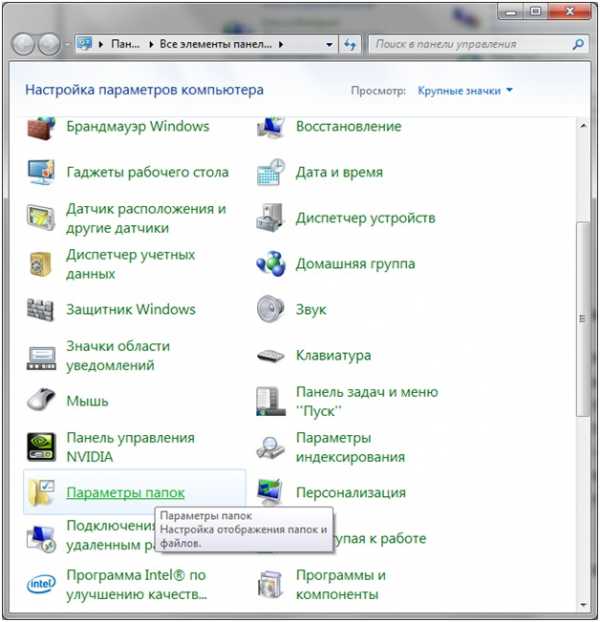Screen dimensions: 600x622
Task: Expand the Крупные значки view dropdown
Action: 465,91
